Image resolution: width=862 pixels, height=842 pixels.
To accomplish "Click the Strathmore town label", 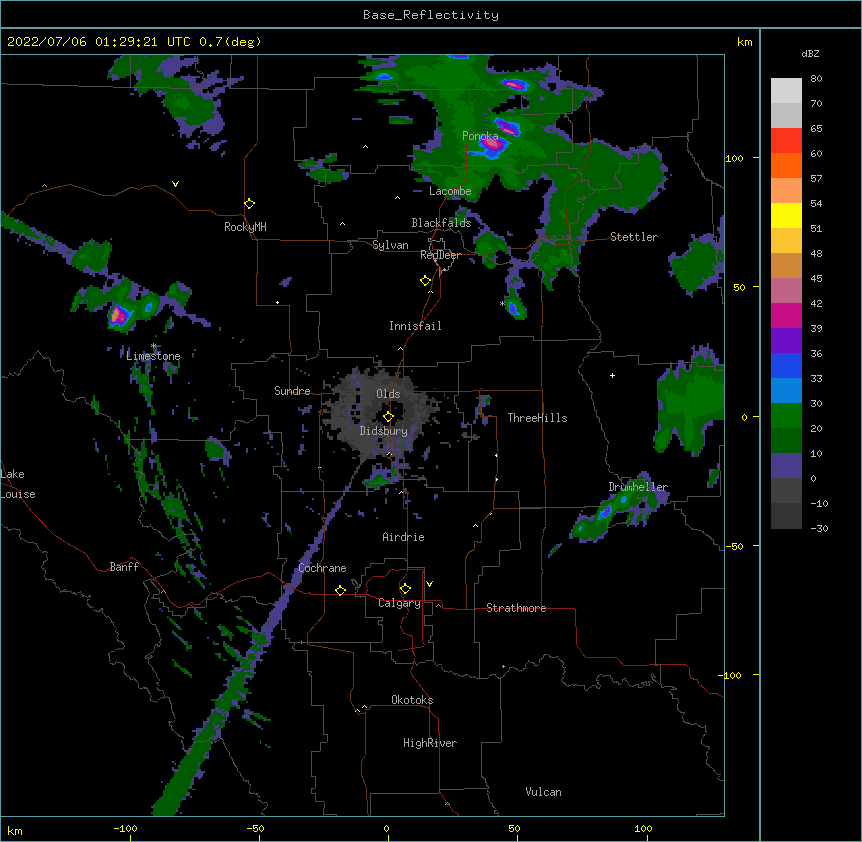I will [x=516, y=608].
